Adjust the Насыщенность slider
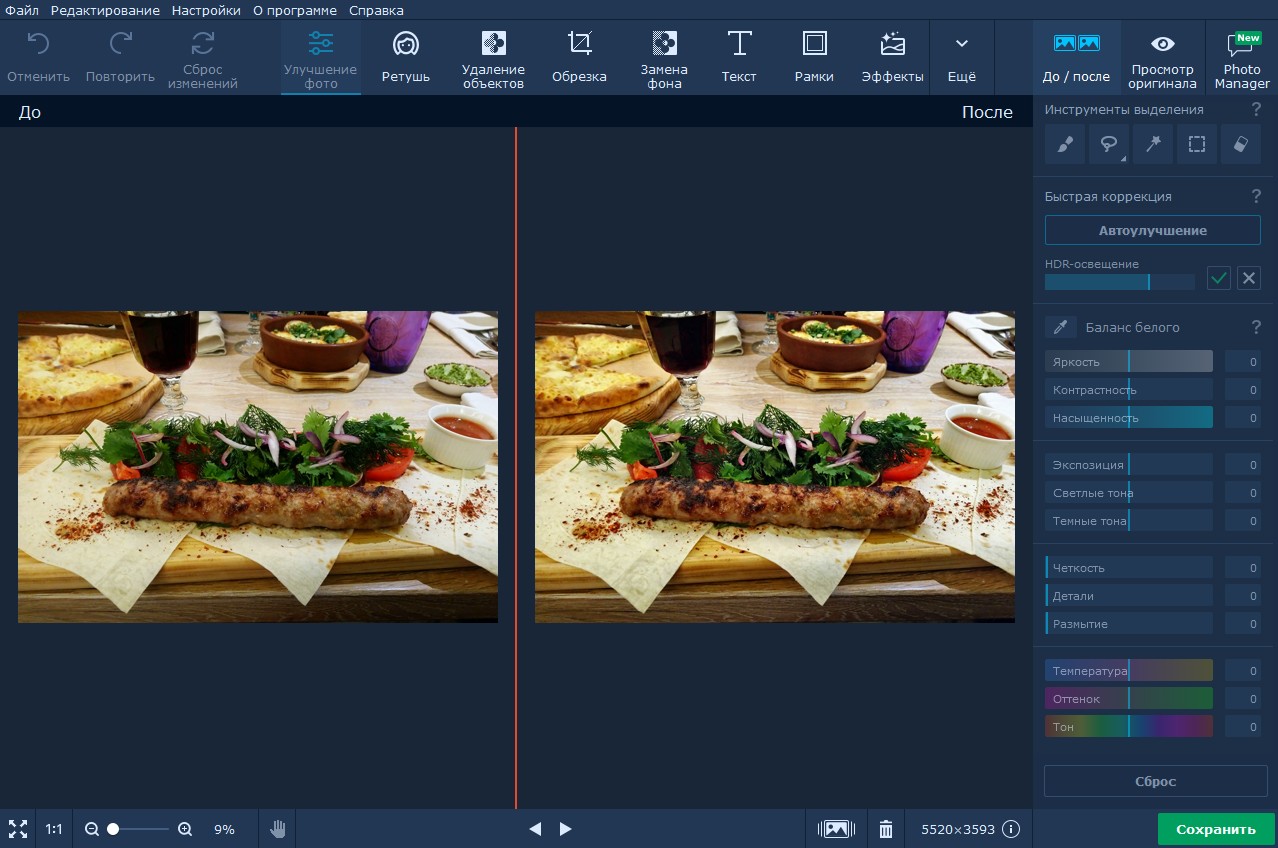 (1129, 418)
